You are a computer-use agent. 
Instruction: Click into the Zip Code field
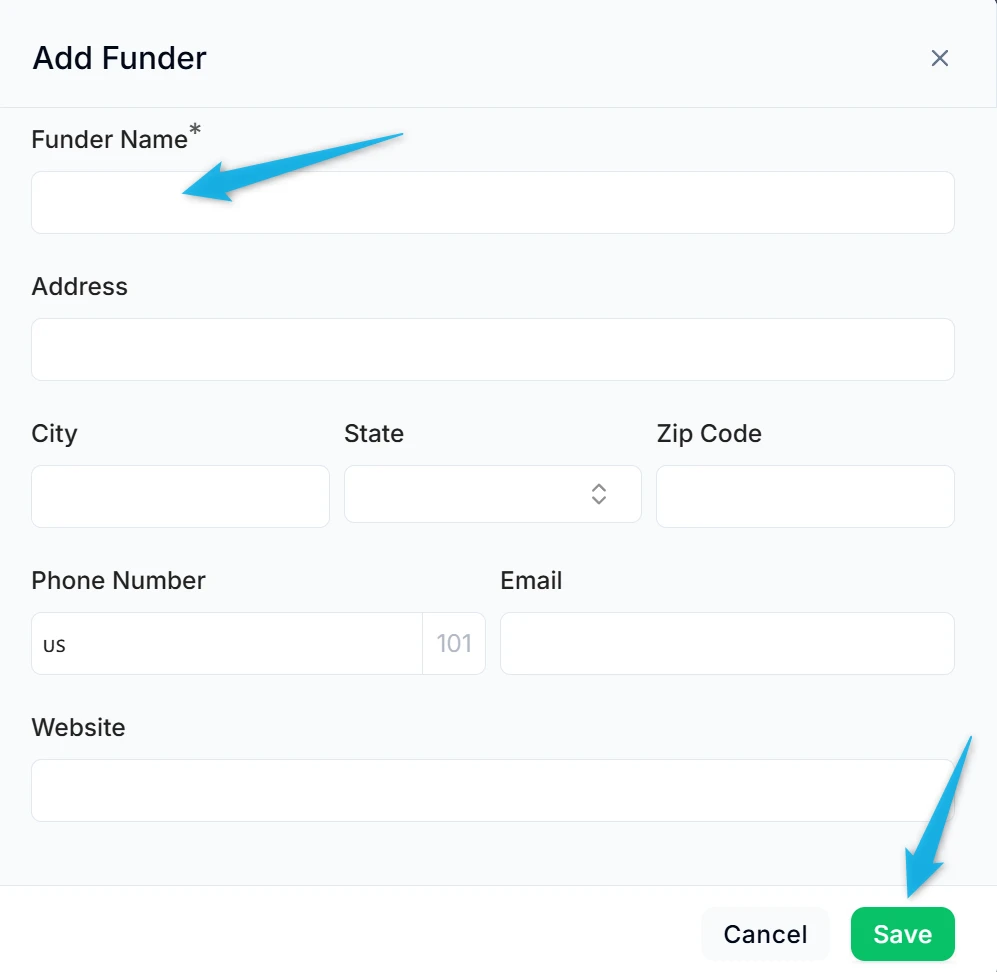[x=805, y=497]
